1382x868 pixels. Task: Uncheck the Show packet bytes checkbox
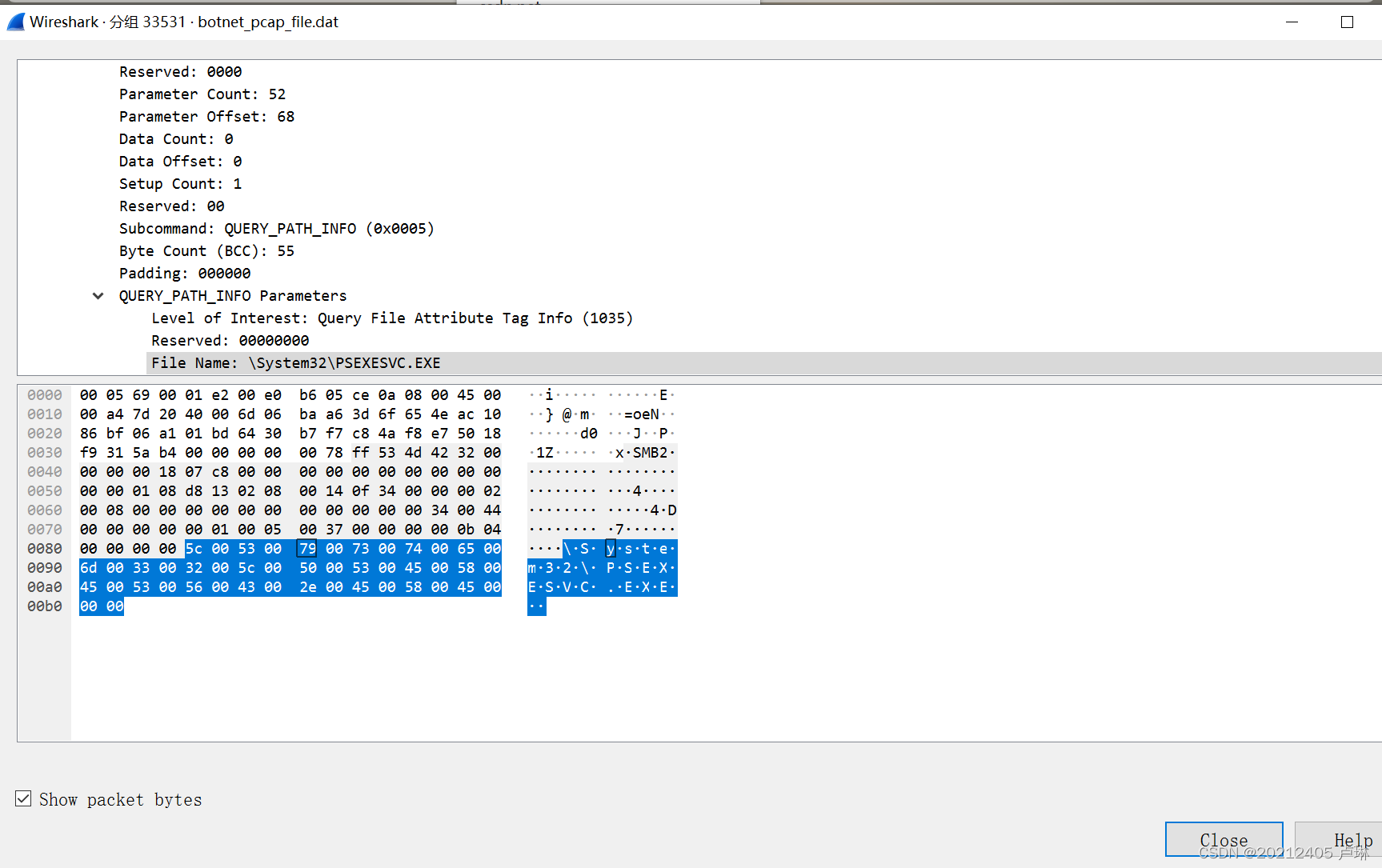pyautogui.click(x=23, y=798)
